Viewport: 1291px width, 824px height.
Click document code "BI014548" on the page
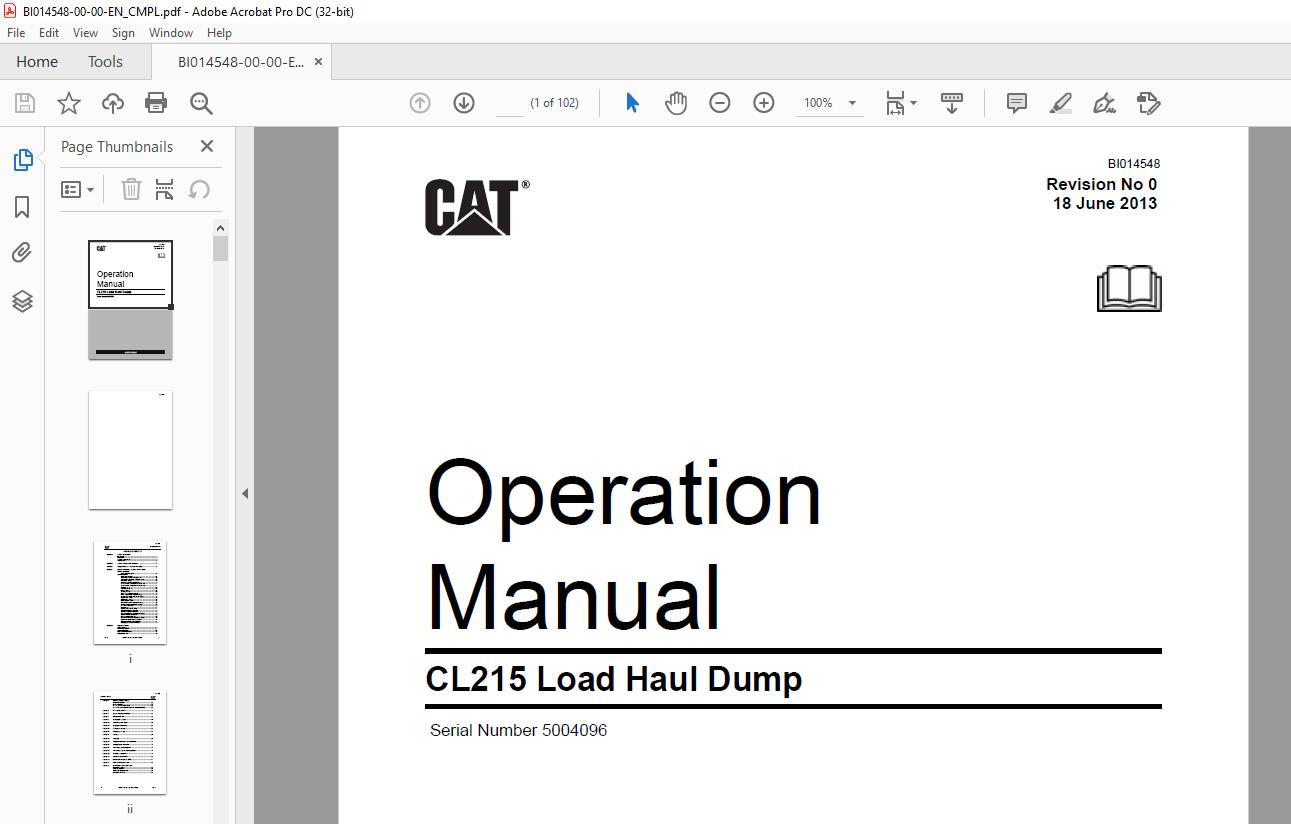click(1134, 164)
